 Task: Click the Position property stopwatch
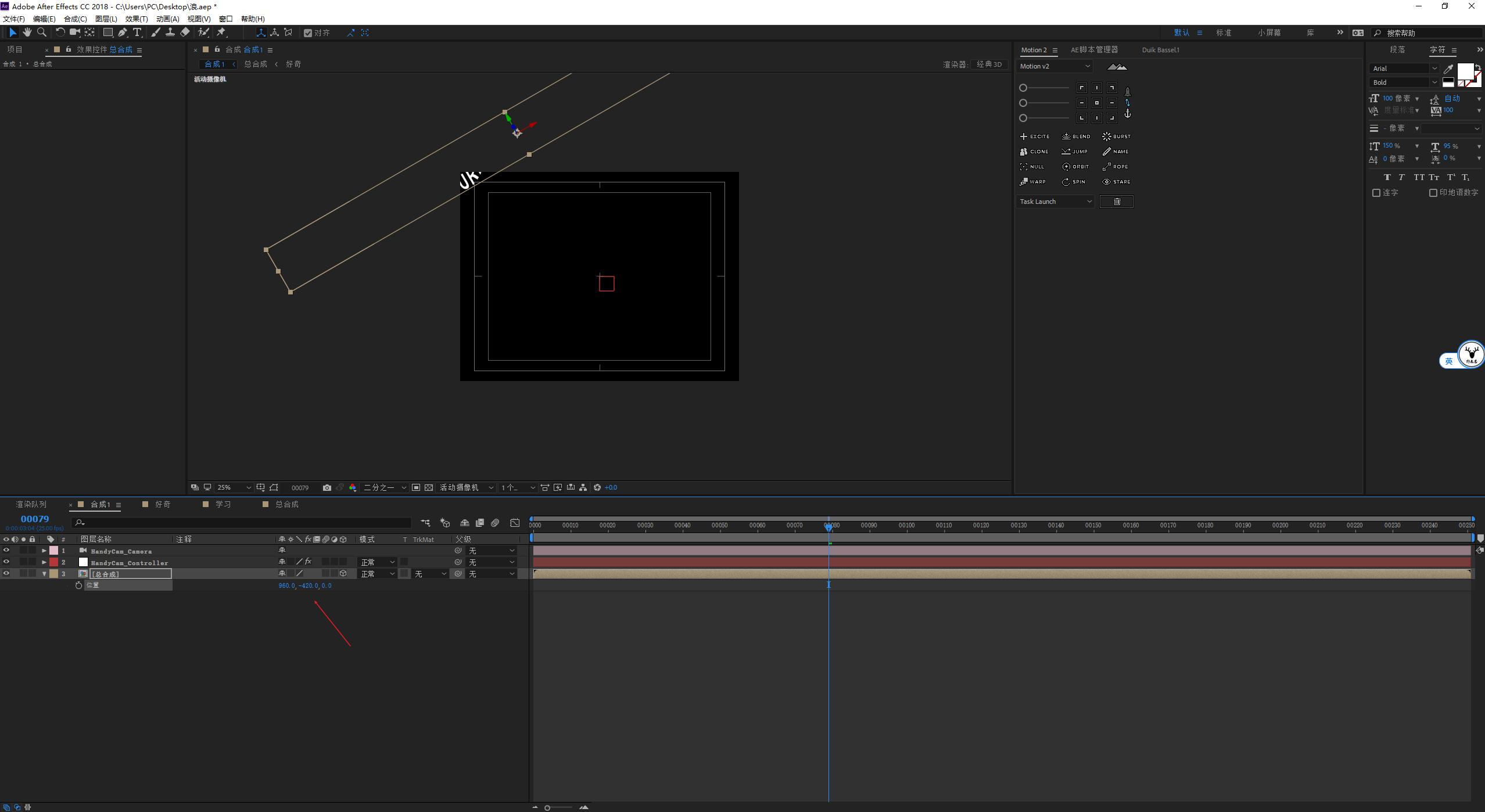tap(79, 585)
